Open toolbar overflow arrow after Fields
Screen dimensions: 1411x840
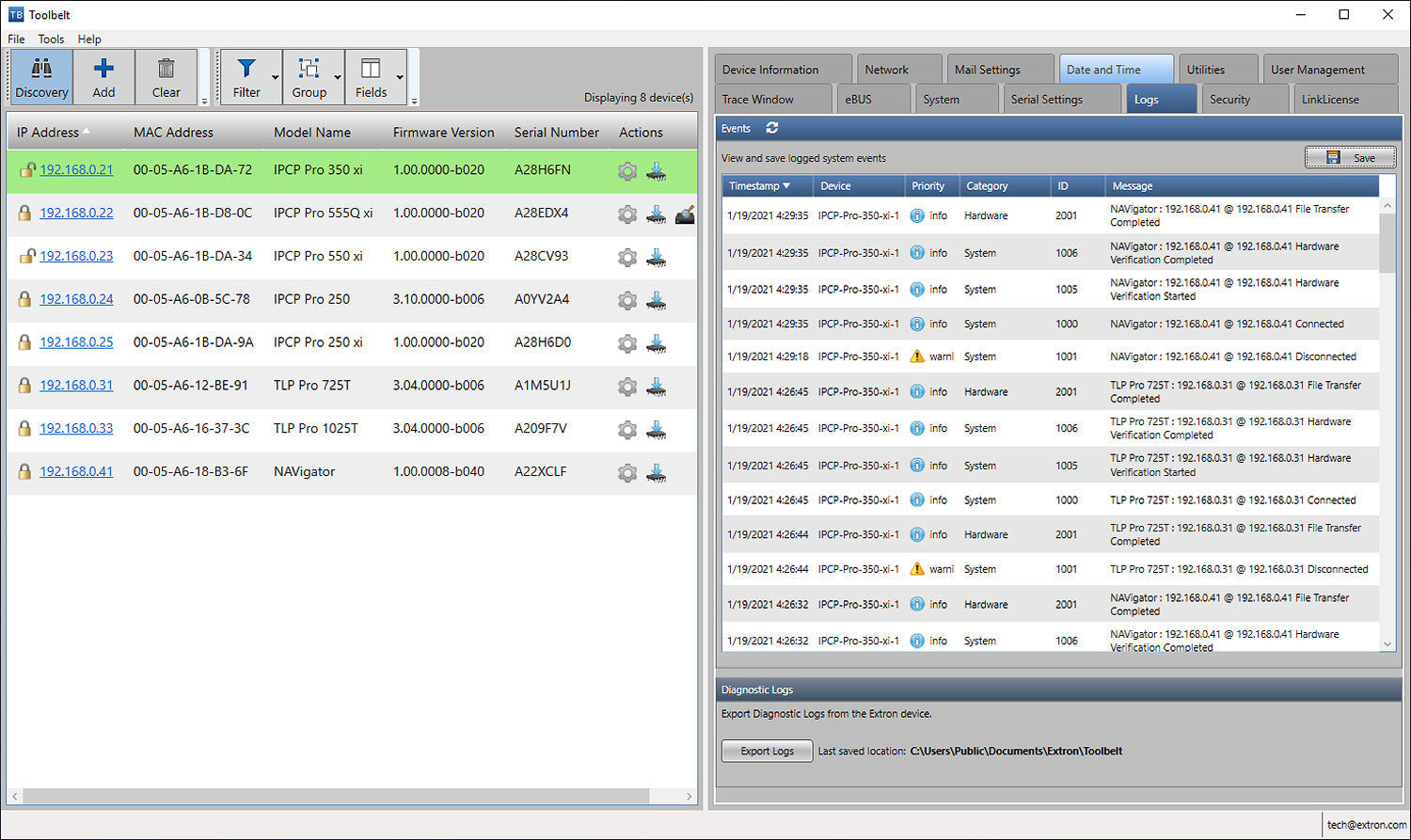tap(414, 101)
